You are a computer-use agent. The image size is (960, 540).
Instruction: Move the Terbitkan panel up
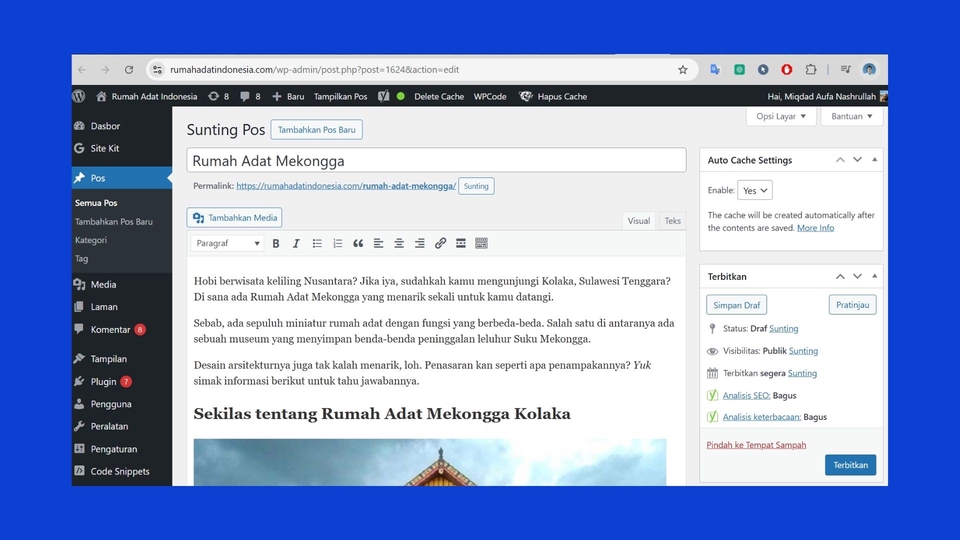pyautogui.click(x=840, y=277)
